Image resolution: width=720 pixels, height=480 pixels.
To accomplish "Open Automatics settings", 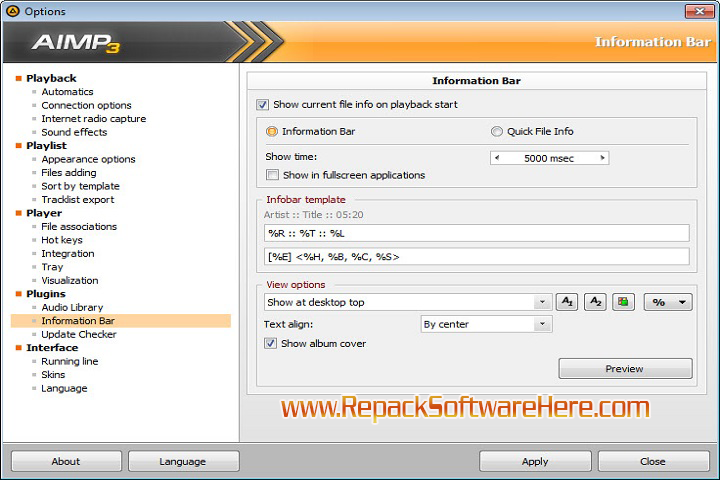I will point(68,92).
